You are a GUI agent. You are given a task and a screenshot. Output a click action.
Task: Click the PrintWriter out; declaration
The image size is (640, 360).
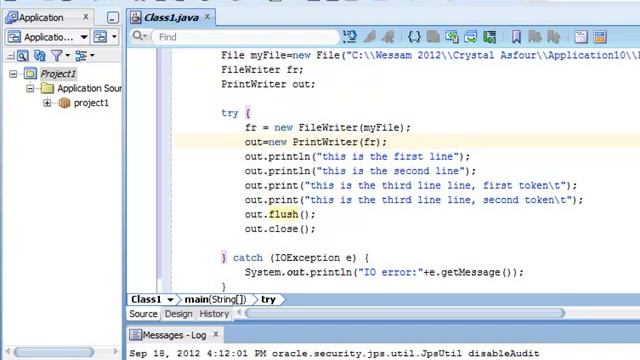click(268, 84)
